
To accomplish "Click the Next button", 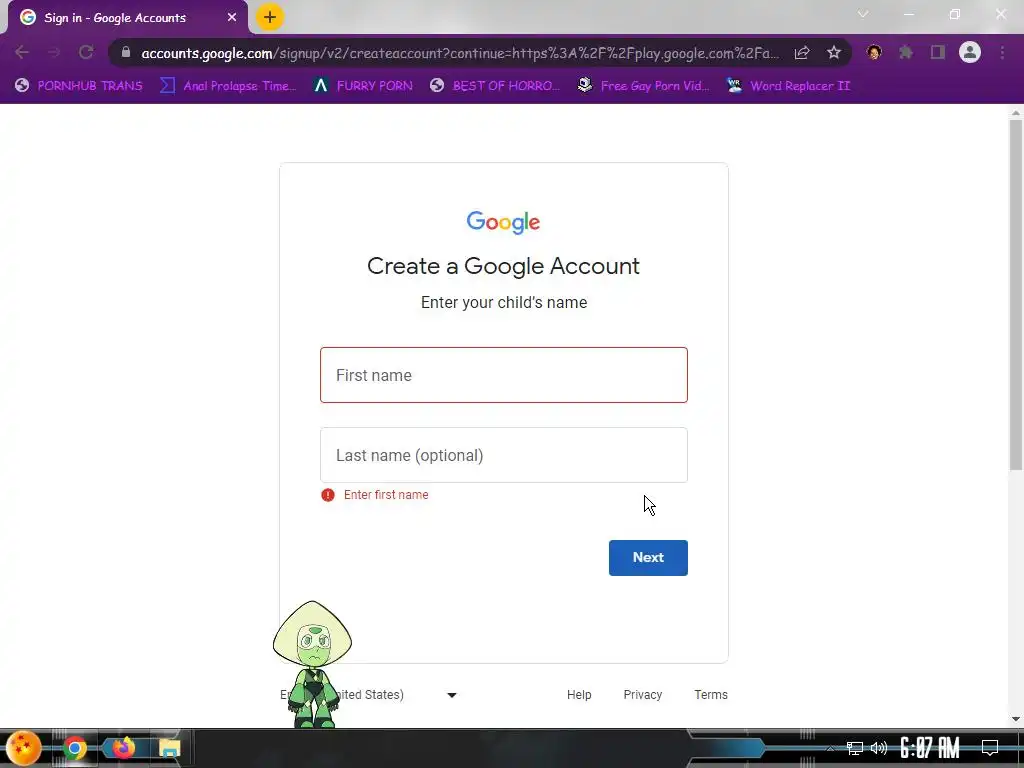I will pos(648,558).
